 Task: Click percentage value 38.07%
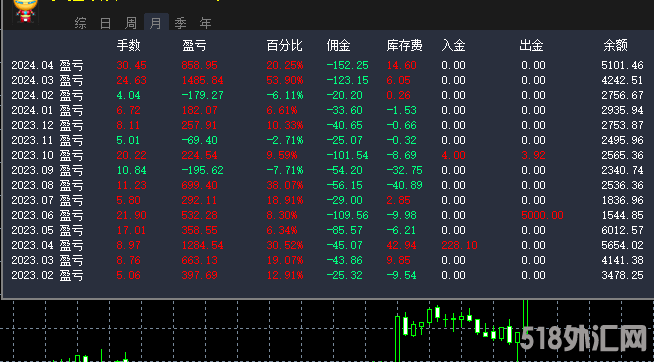(x=285, y=186)
